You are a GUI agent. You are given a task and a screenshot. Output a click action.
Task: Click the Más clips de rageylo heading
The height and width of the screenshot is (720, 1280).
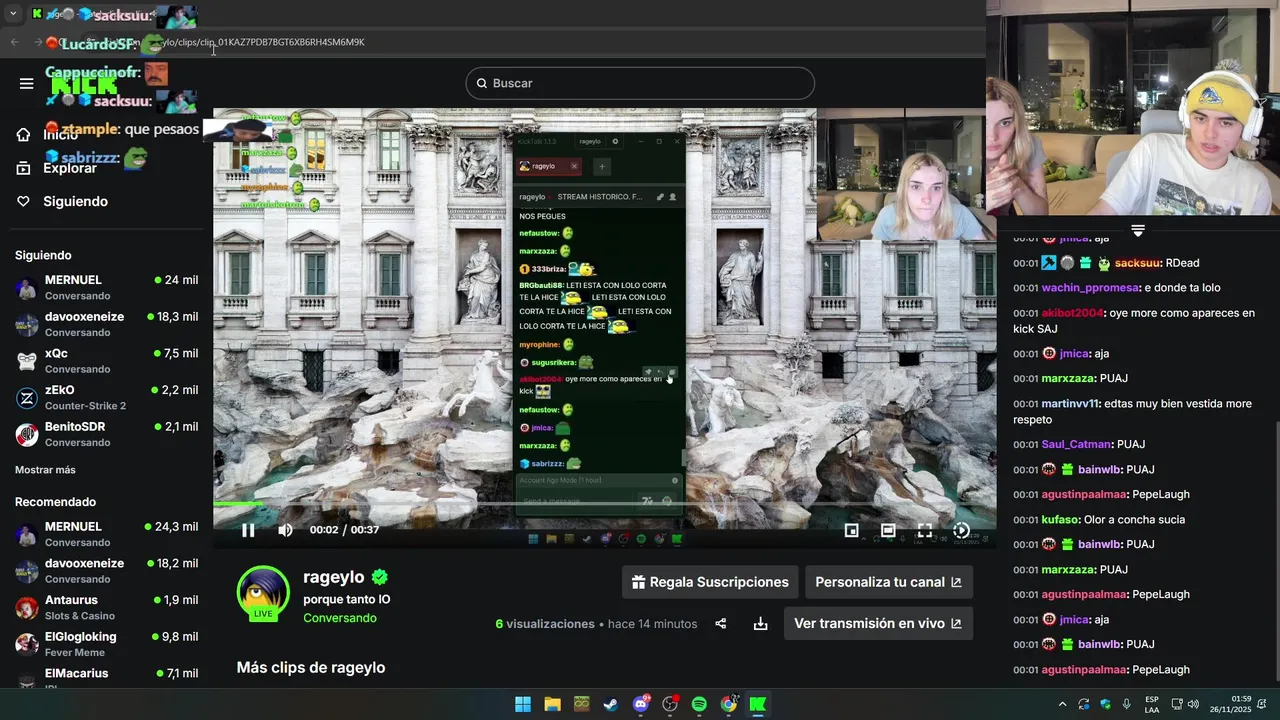click(x=311, y=667)
